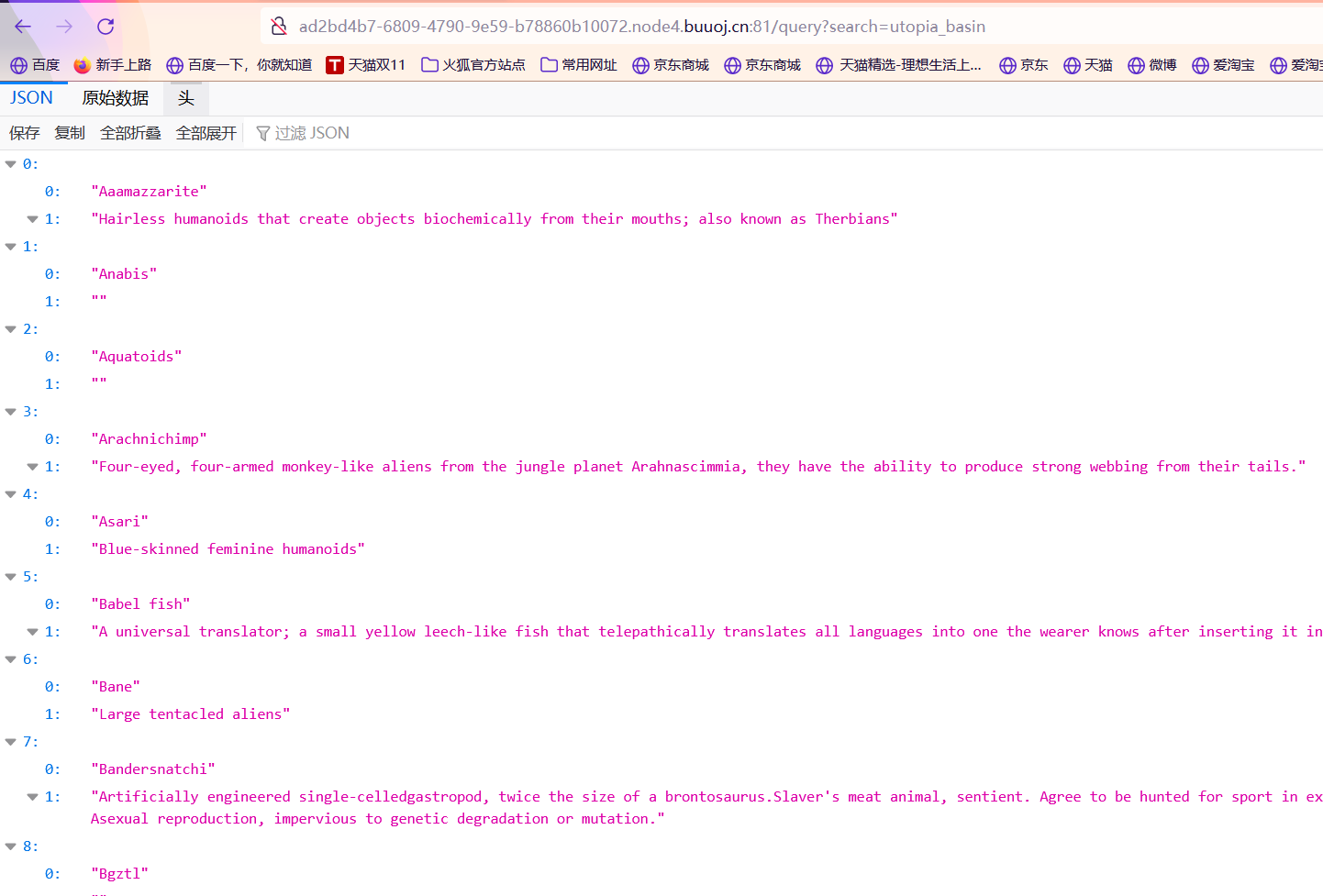Select the "Arachnichimp" value

coord(149,439)
